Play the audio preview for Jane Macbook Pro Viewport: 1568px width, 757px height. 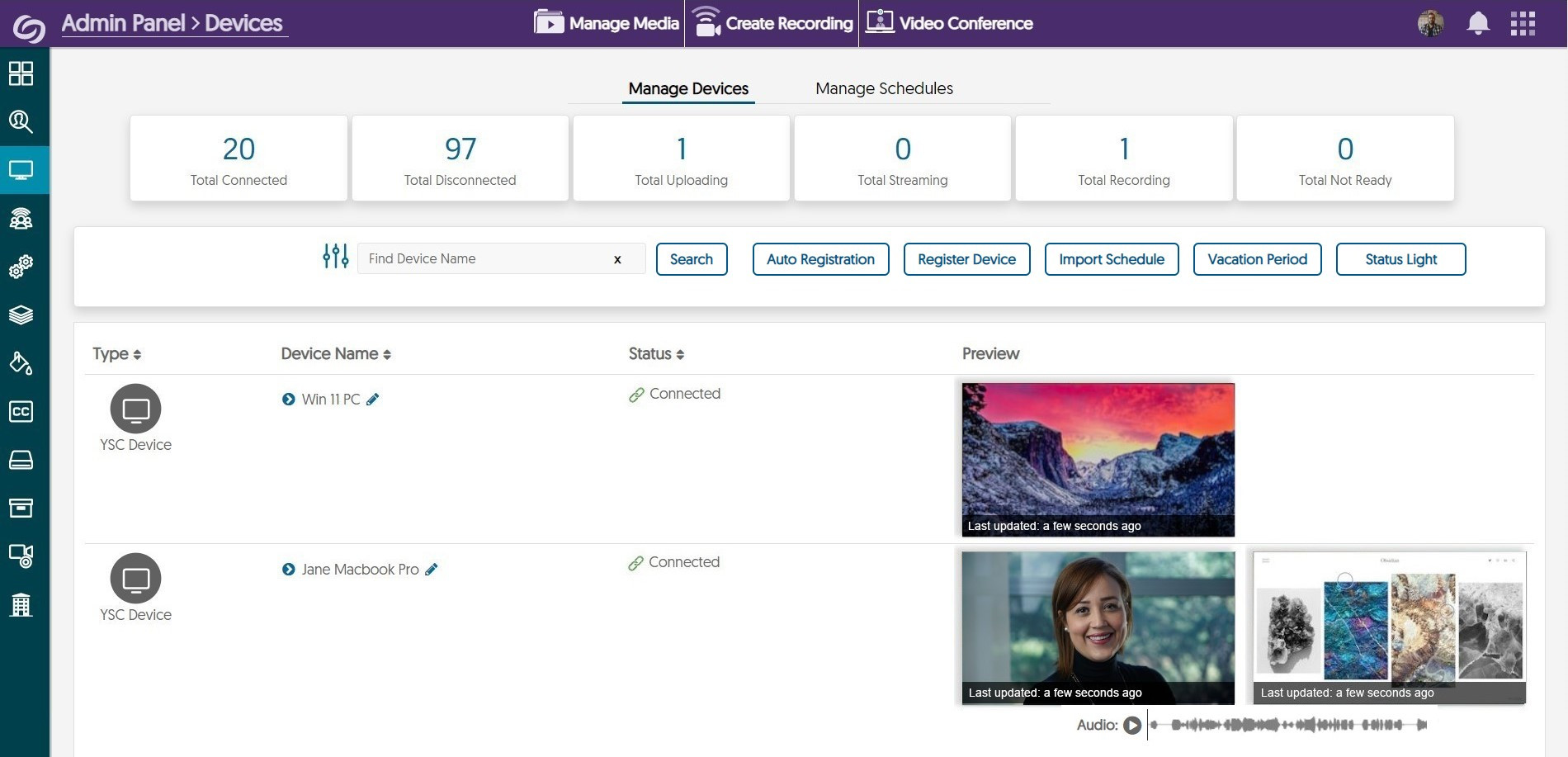1132,725
